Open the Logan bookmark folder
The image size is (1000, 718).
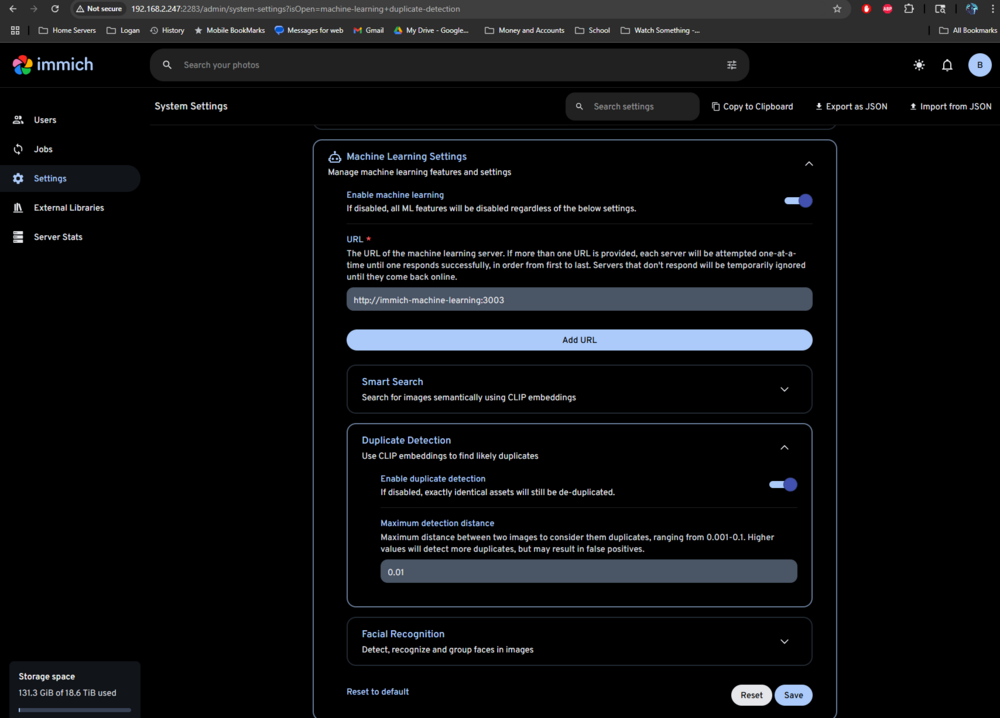coord(123,31)
